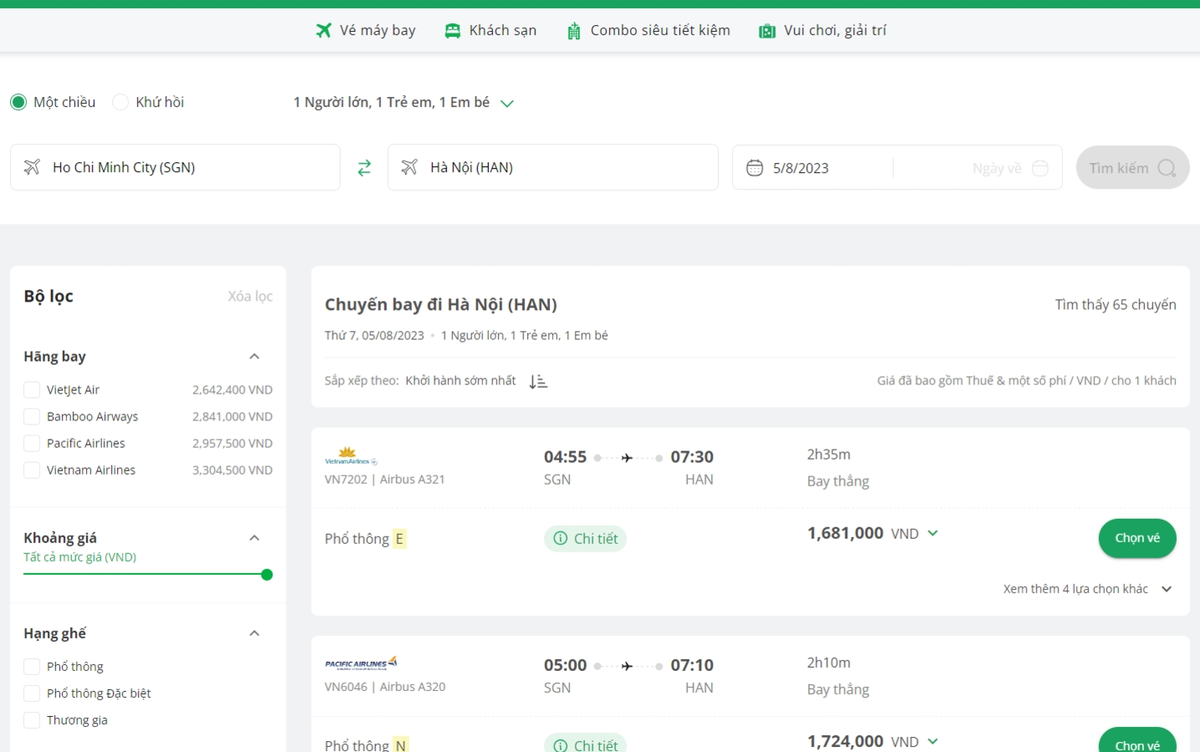Swap departure and destination airports
The height and width of the screenshot is (752, 1200).
tap(364, 168)
